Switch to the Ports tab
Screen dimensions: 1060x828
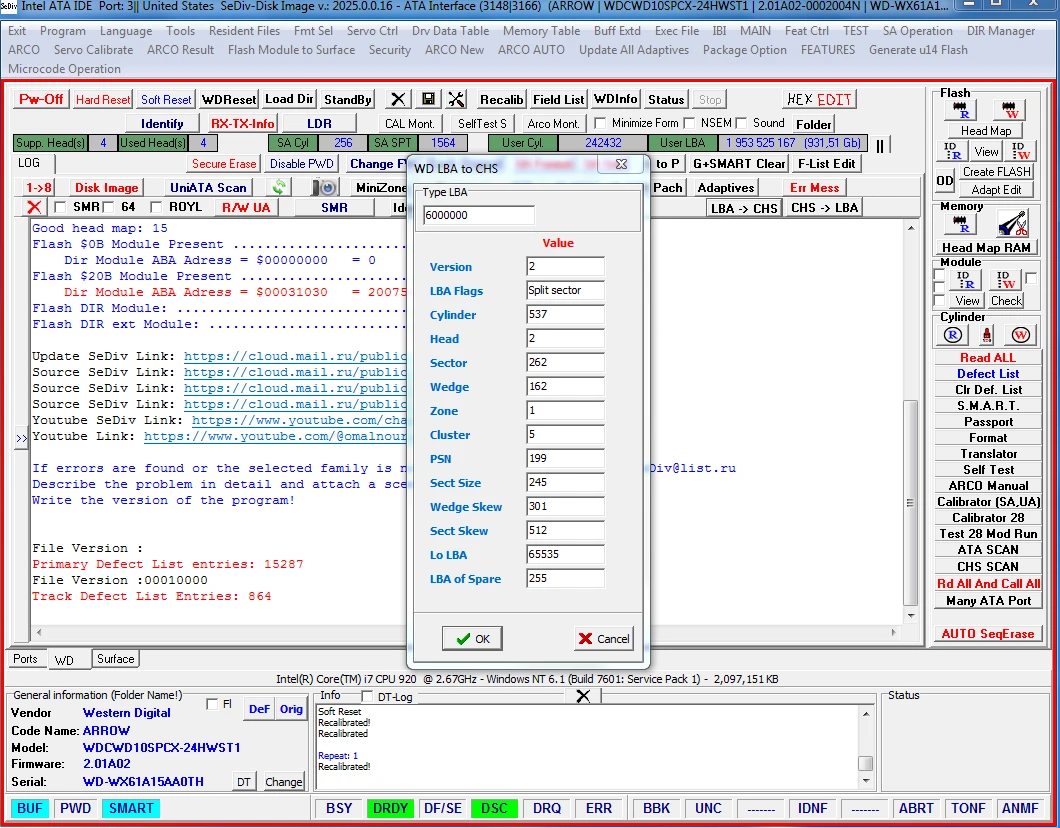[25, 659]
